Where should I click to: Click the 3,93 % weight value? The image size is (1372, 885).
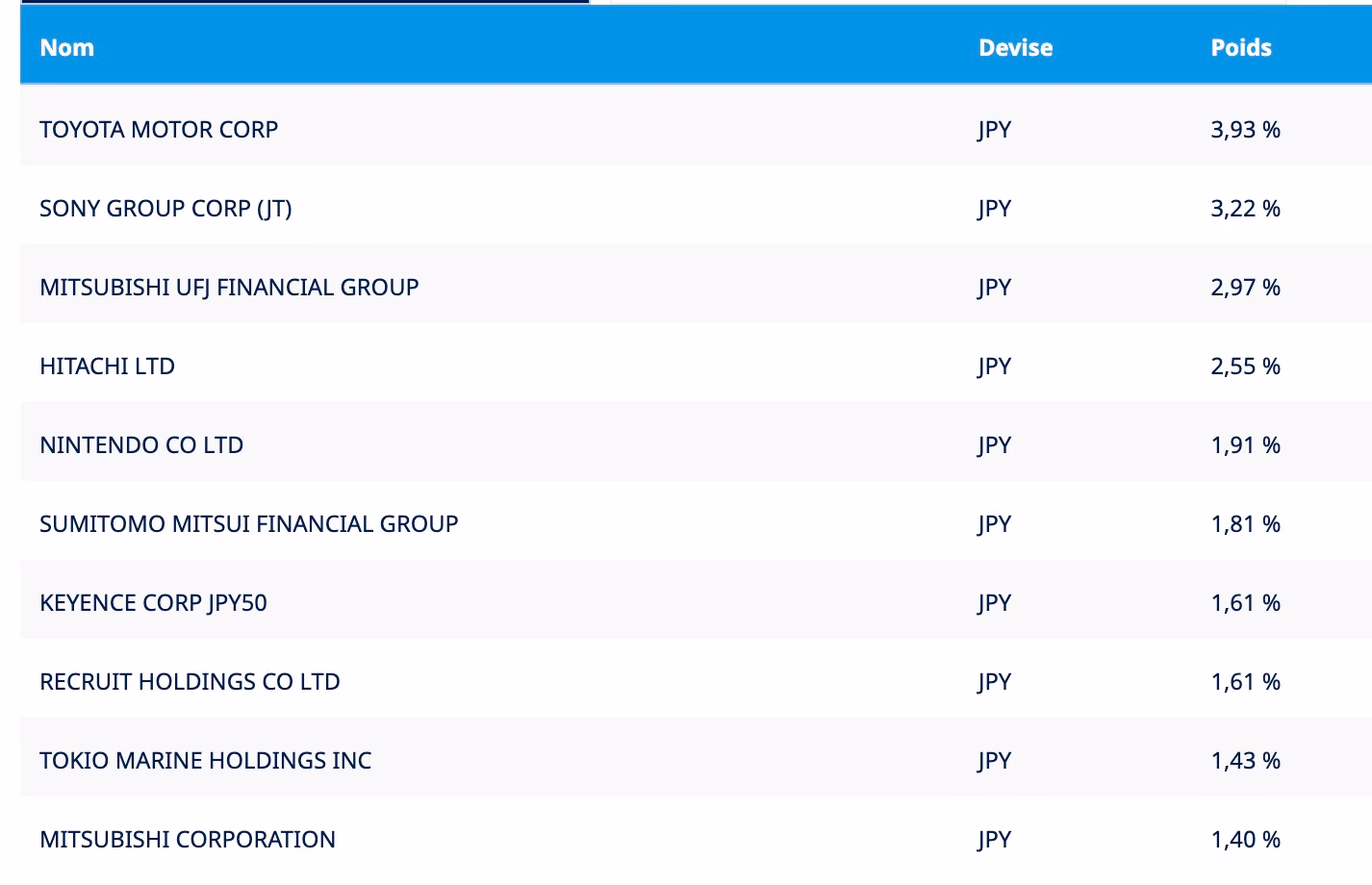point(1246,129)
